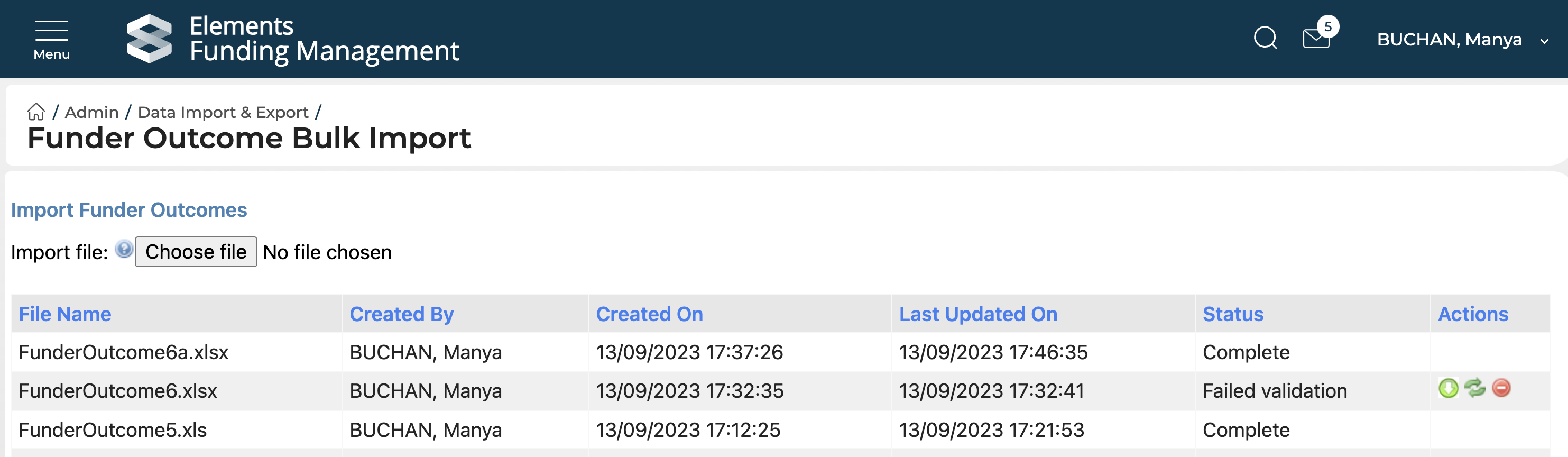
Task: Click the Choose file button
Action: [x=196, y=252]
